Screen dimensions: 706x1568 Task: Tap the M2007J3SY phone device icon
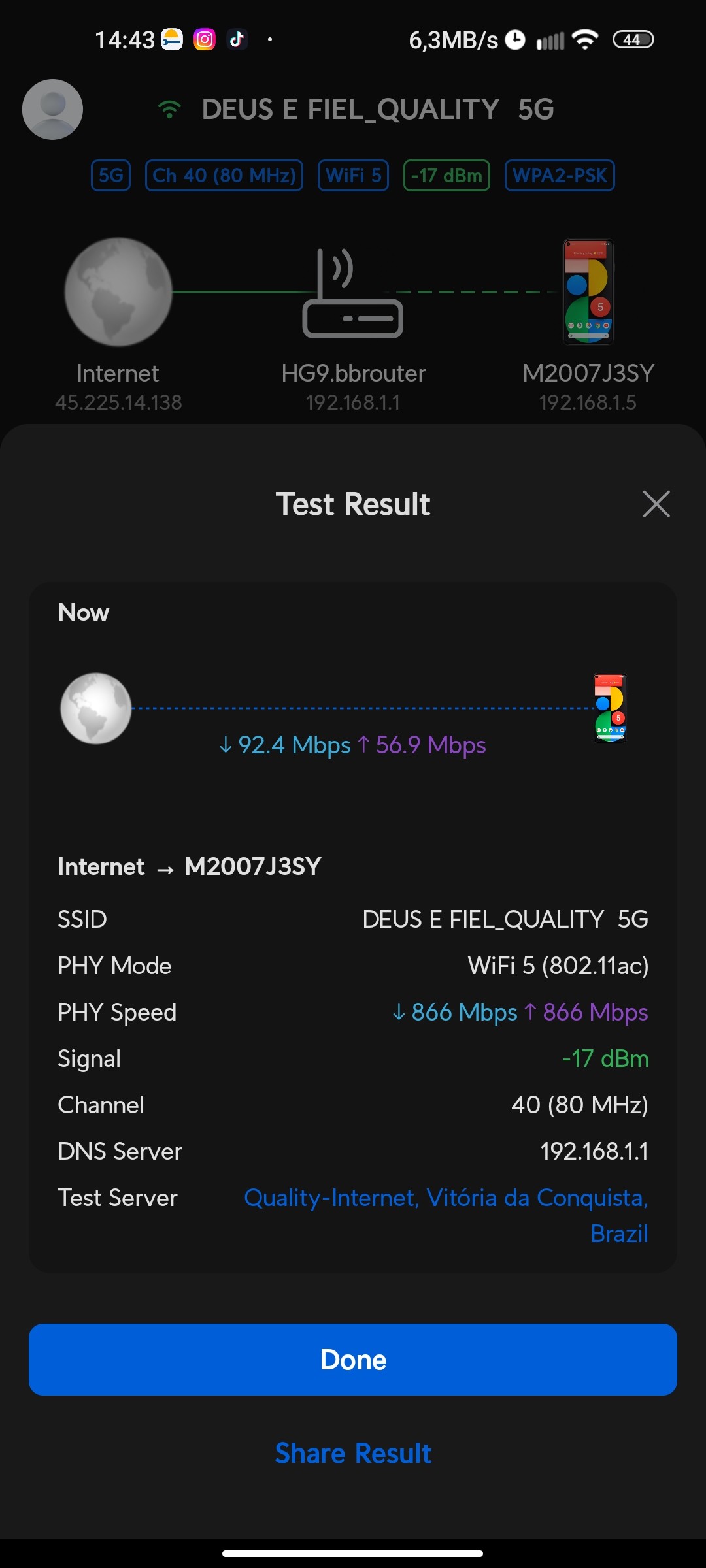(x=588, y=291)
